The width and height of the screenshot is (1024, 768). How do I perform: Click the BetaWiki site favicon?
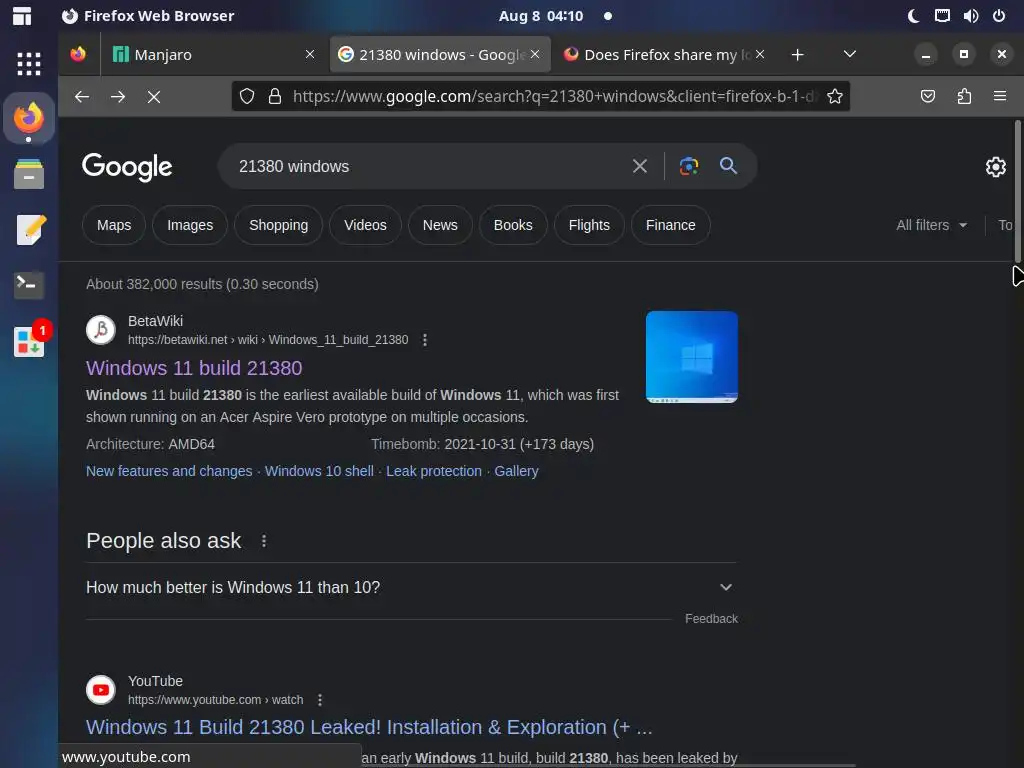(x=101, y=330)
